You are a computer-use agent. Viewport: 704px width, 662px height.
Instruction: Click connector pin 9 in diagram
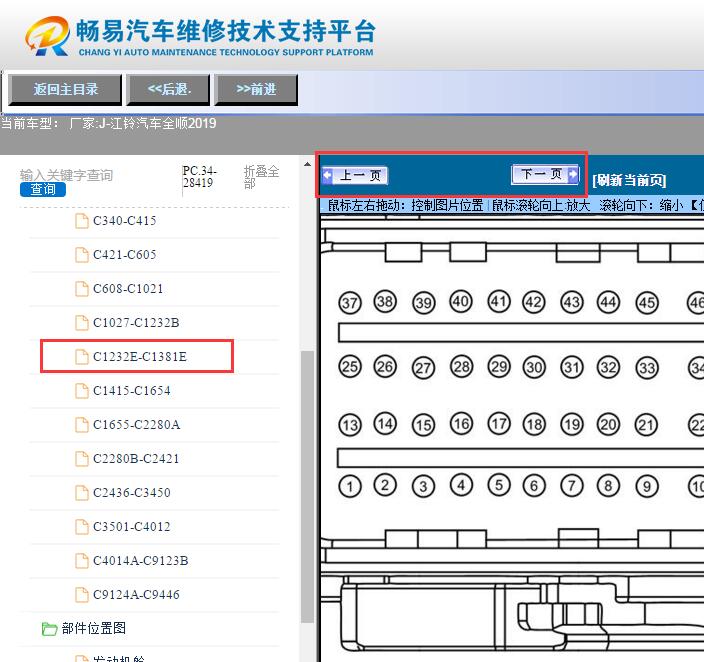[x=647, y=487]
